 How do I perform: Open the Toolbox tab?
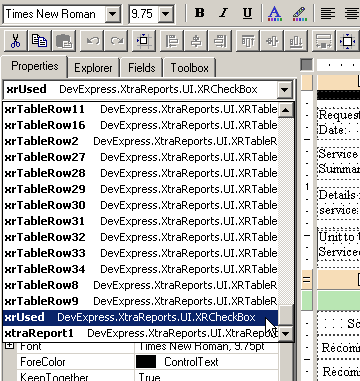190,68
